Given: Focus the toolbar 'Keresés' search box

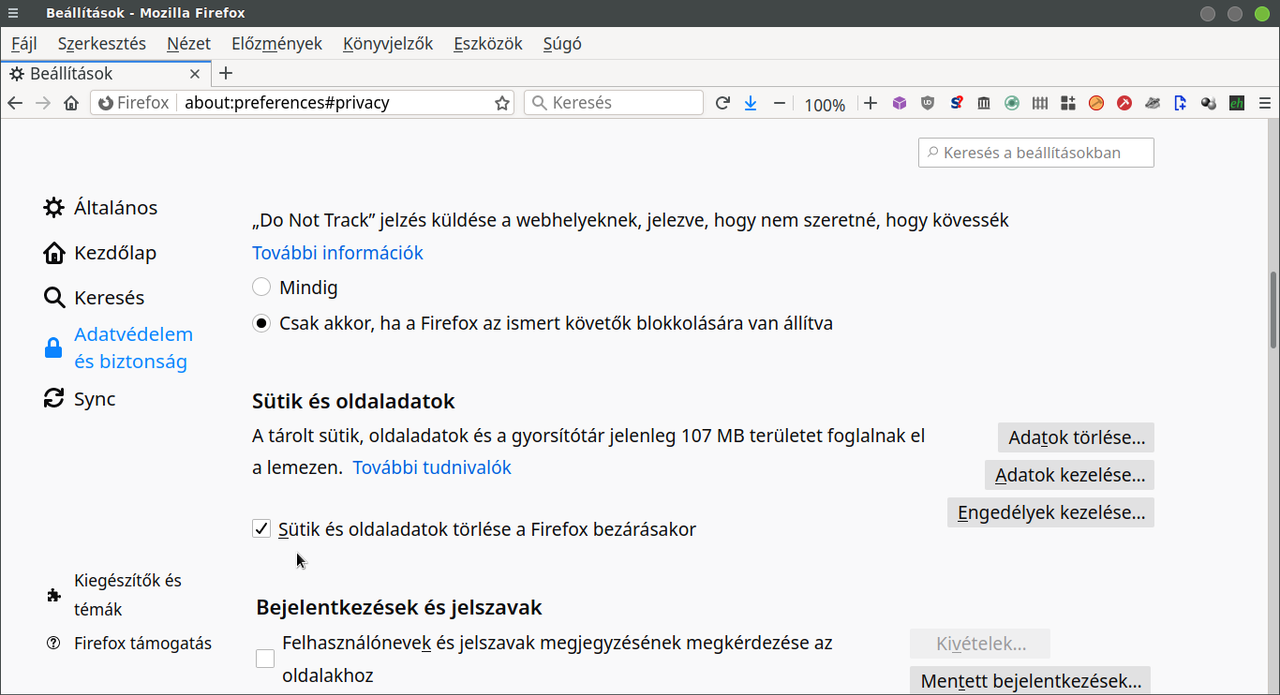Looking at the screenshot, I should click(x=614, y=103).
